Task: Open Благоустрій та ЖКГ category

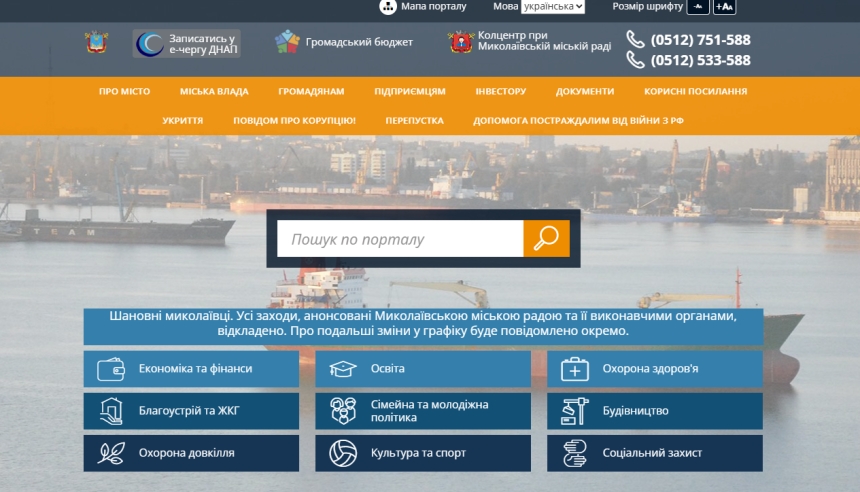Action: click(x=191, y=411)
